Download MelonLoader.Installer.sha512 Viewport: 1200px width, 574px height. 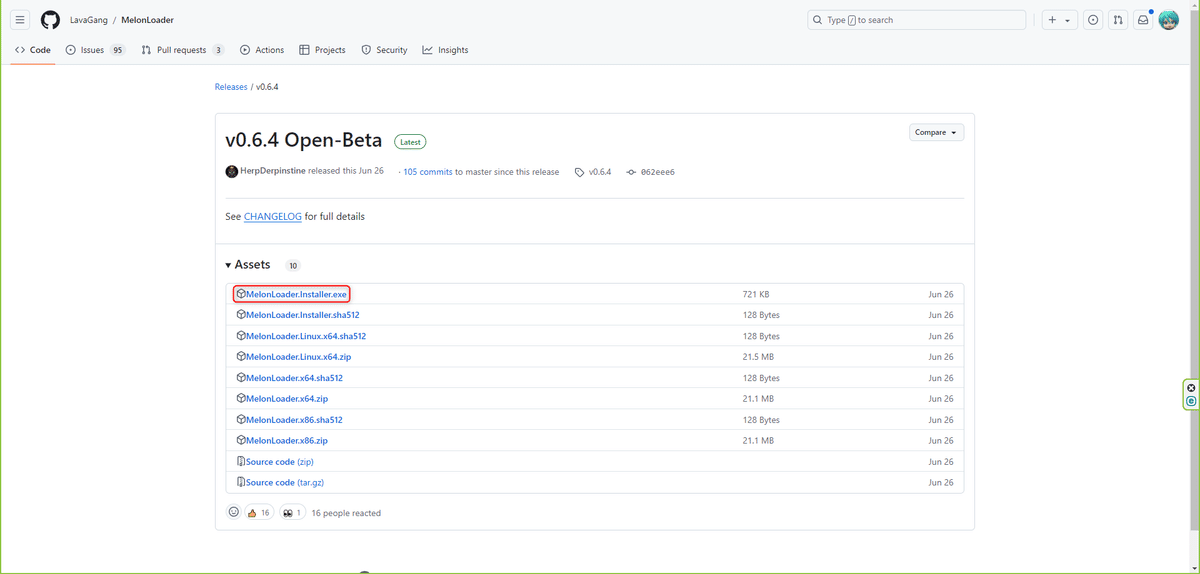point(302,315)
